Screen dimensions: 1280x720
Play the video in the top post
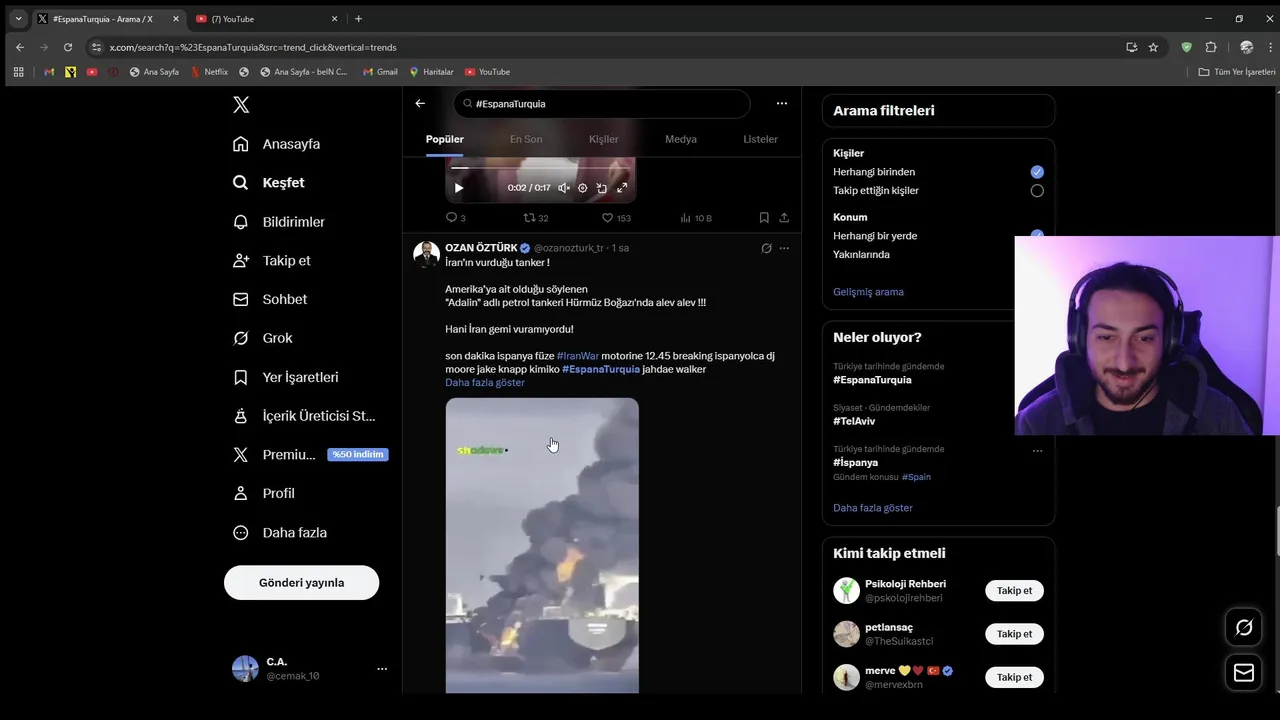point(459,188)
